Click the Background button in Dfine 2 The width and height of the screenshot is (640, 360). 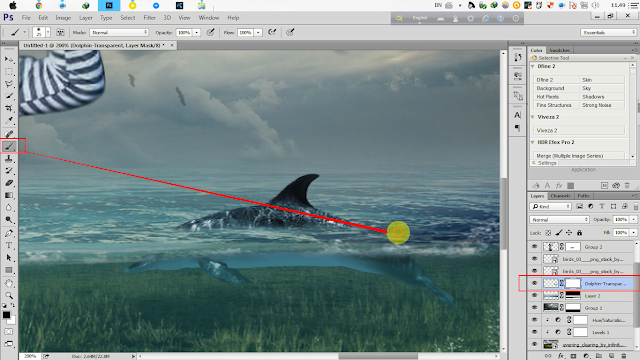556,88
